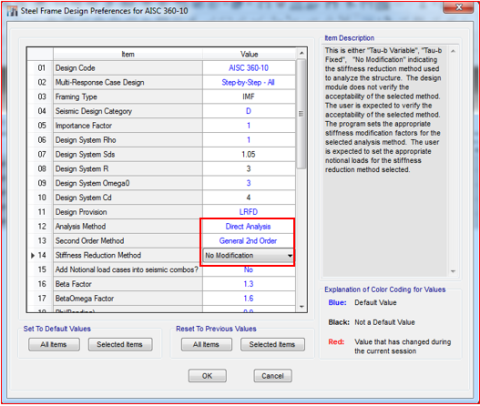Image resolution: width=480 pixels, height=406 pixels.
Task: Click the Cancel button
Action: pos(273,376)
